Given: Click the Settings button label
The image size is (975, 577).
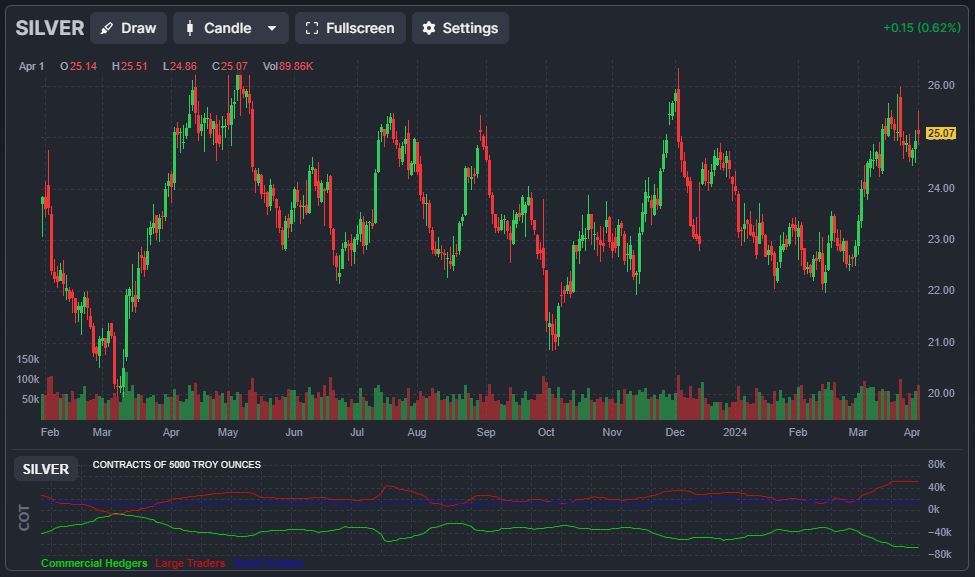Looking at the screenshot, I should 470,28.
